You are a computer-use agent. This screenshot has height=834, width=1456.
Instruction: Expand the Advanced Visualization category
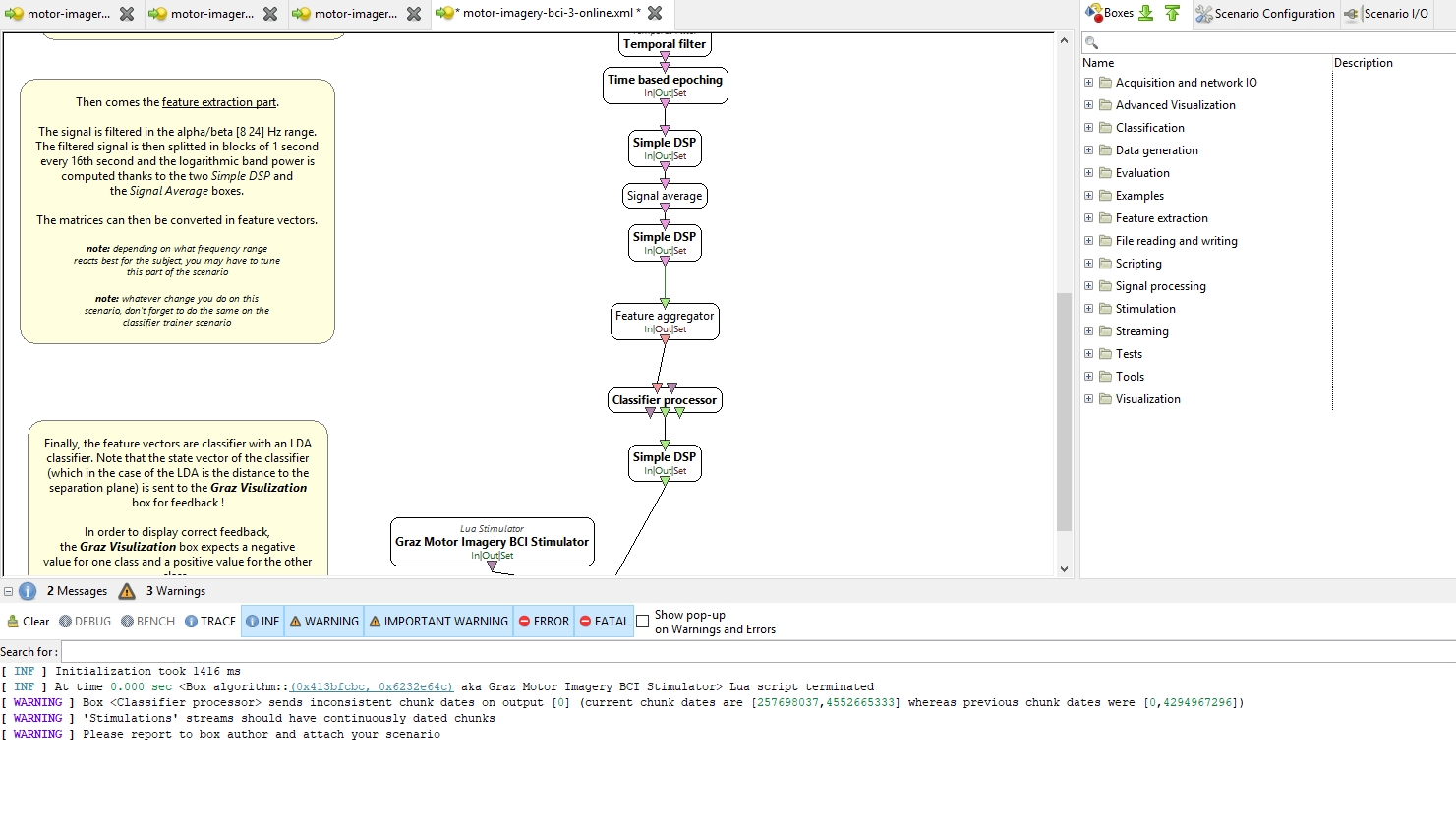coord(1088,105)
